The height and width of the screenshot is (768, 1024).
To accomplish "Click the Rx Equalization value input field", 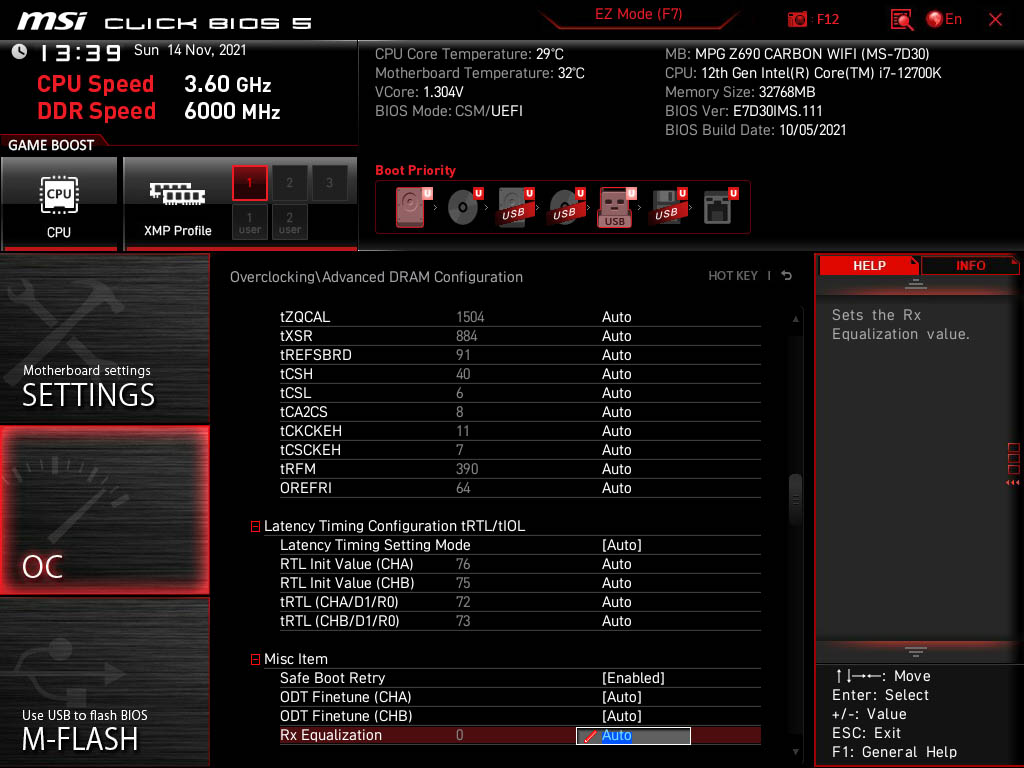I will coord(634,736).
